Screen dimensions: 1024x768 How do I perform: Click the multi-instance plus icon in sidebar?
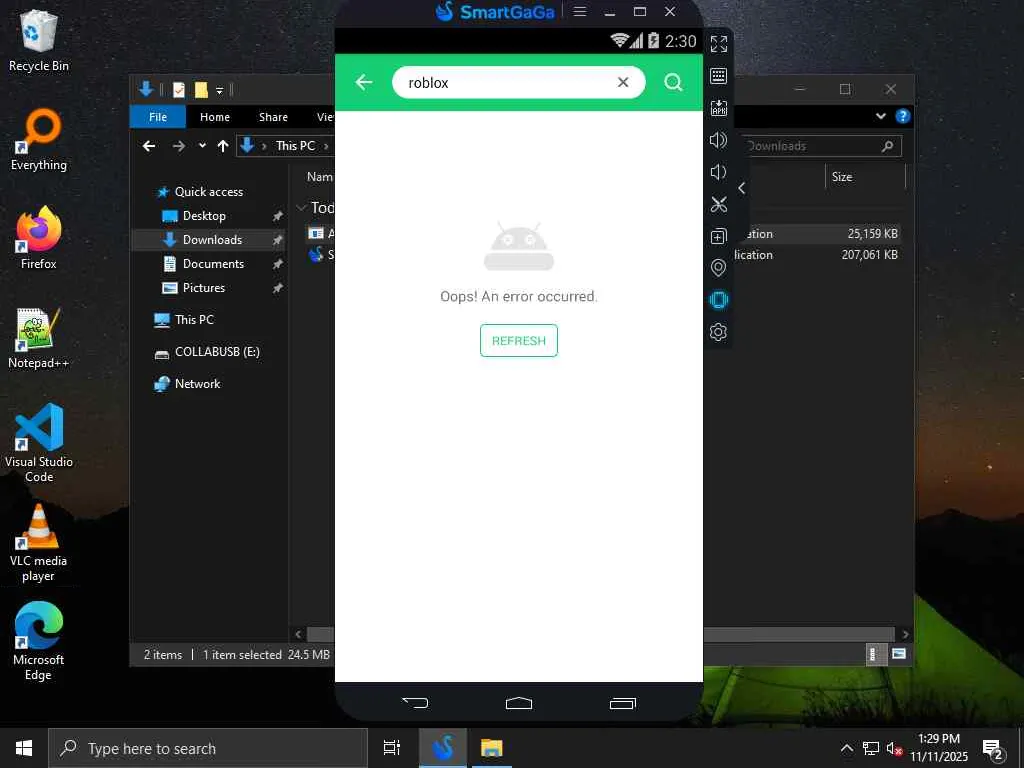pyautogui.click(x=718, y=236)
